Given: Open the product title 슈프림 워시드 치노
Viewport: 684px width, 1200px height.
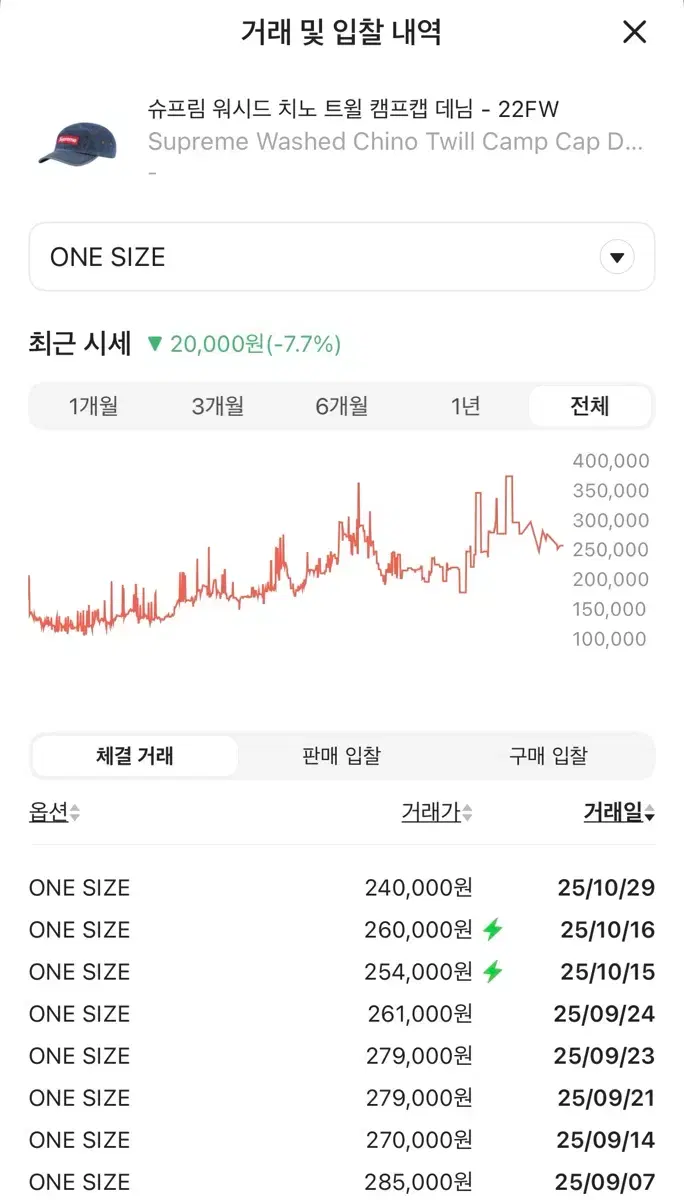Looking at the screenshot, I should pos(353,110).
